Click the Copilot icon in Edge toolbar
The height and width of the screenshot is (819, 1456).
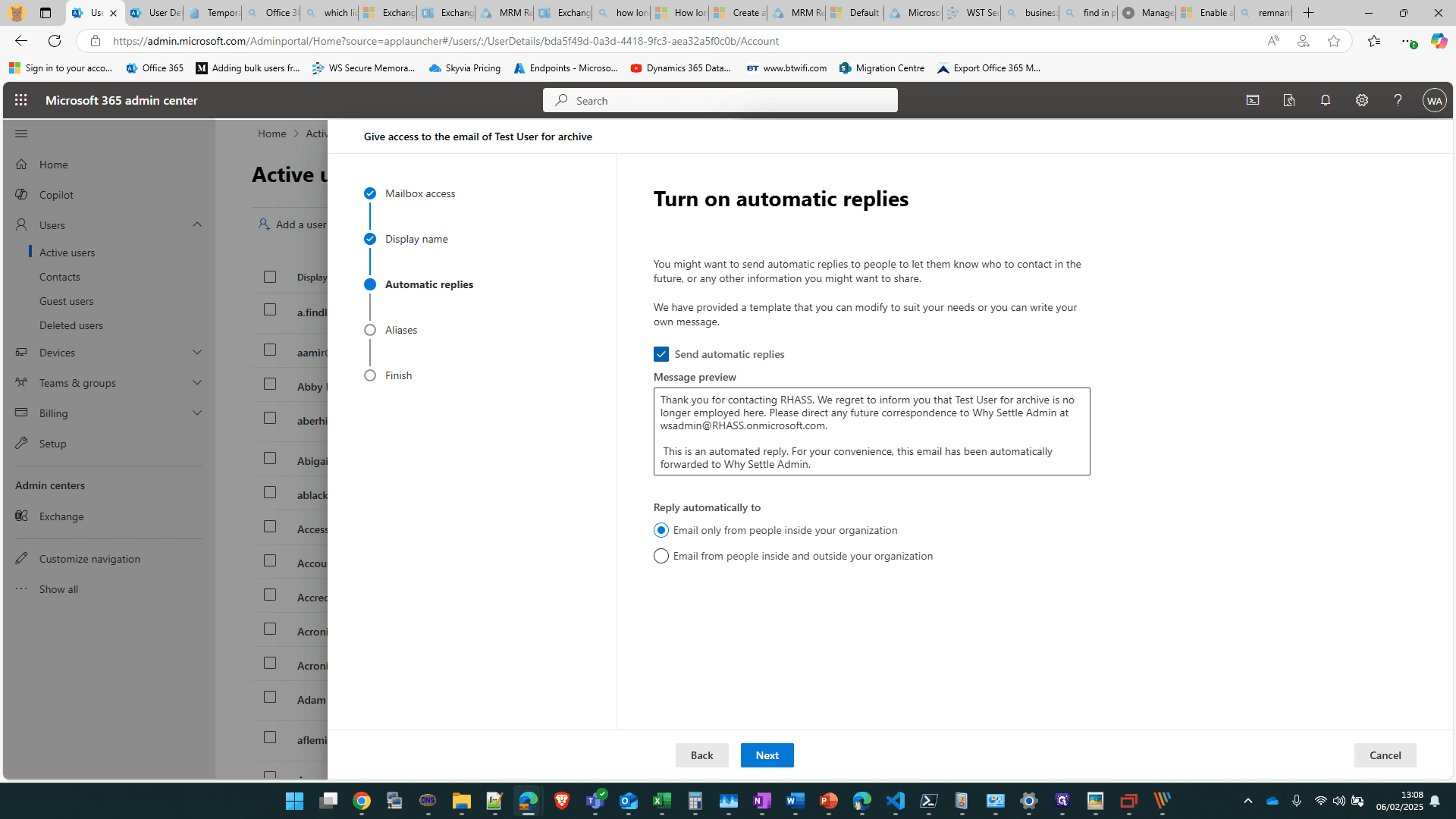pyautogui.click(x=1439, y=41)
